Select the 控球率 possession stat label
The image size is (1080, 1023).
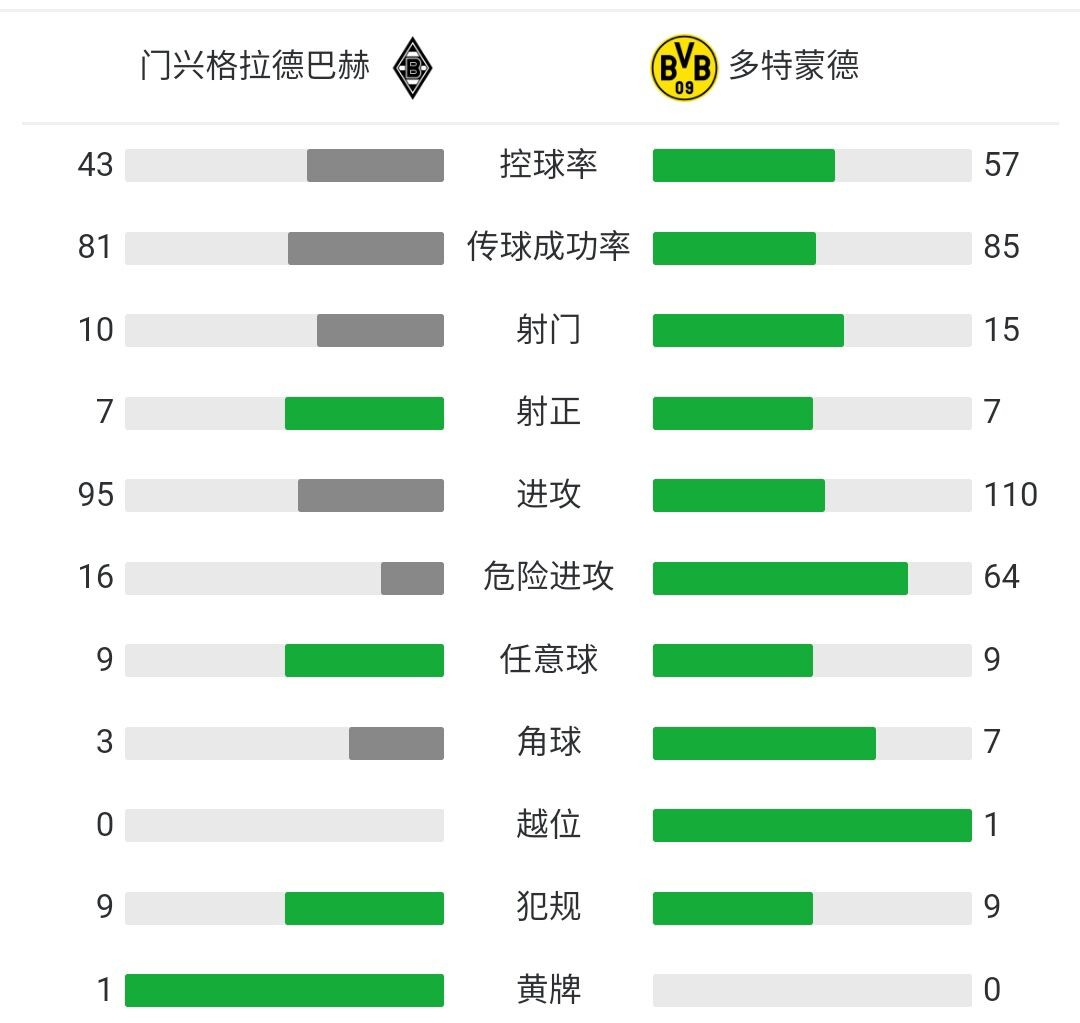548,165
